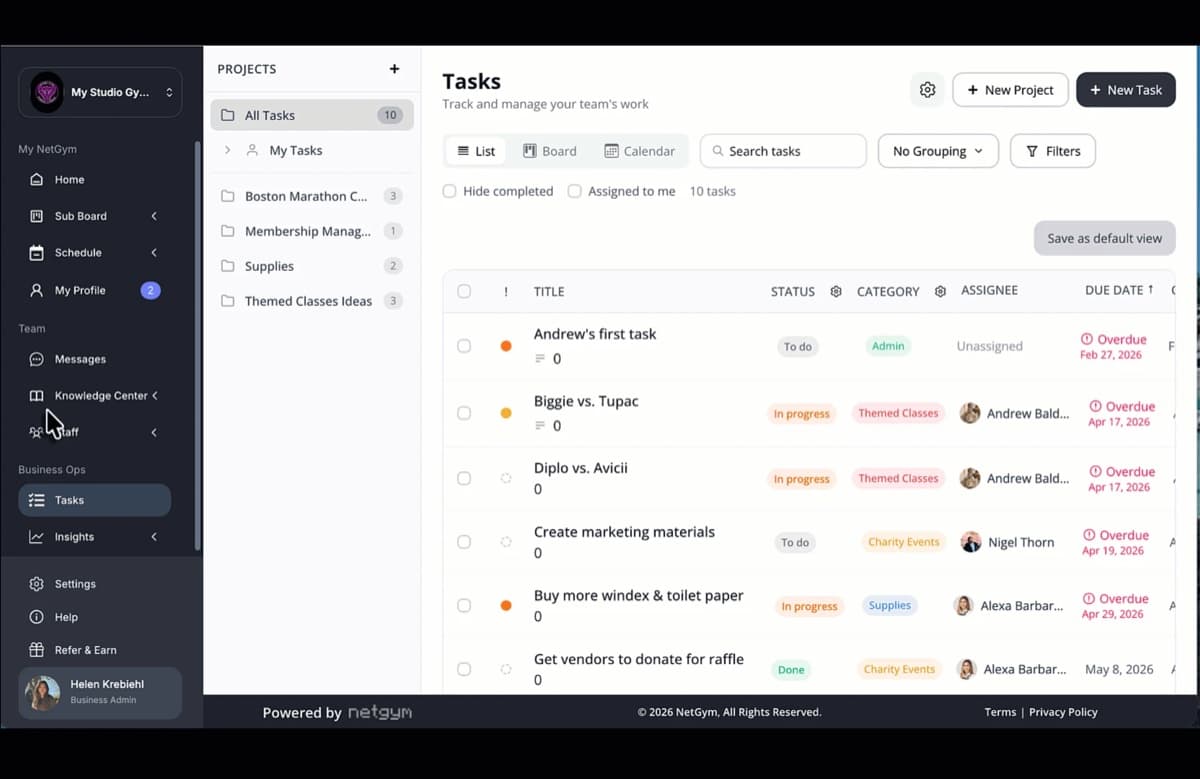This screenshot has width=1200, height=779.
Task: Click the Help info icon
Action: click(x=37, y=617)
